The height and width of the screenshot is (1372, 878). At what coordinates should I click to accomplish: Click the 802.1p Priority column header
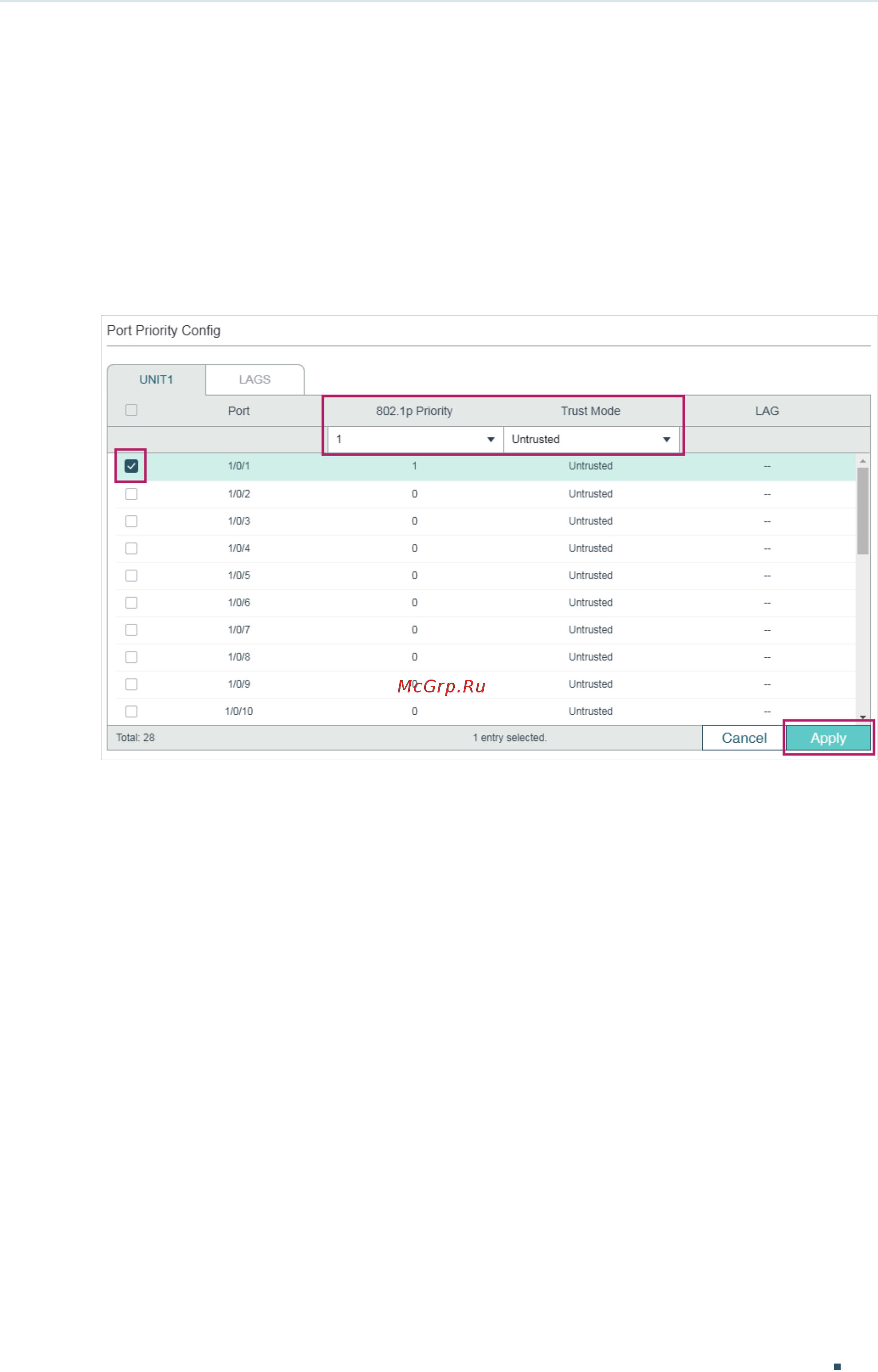414,411
